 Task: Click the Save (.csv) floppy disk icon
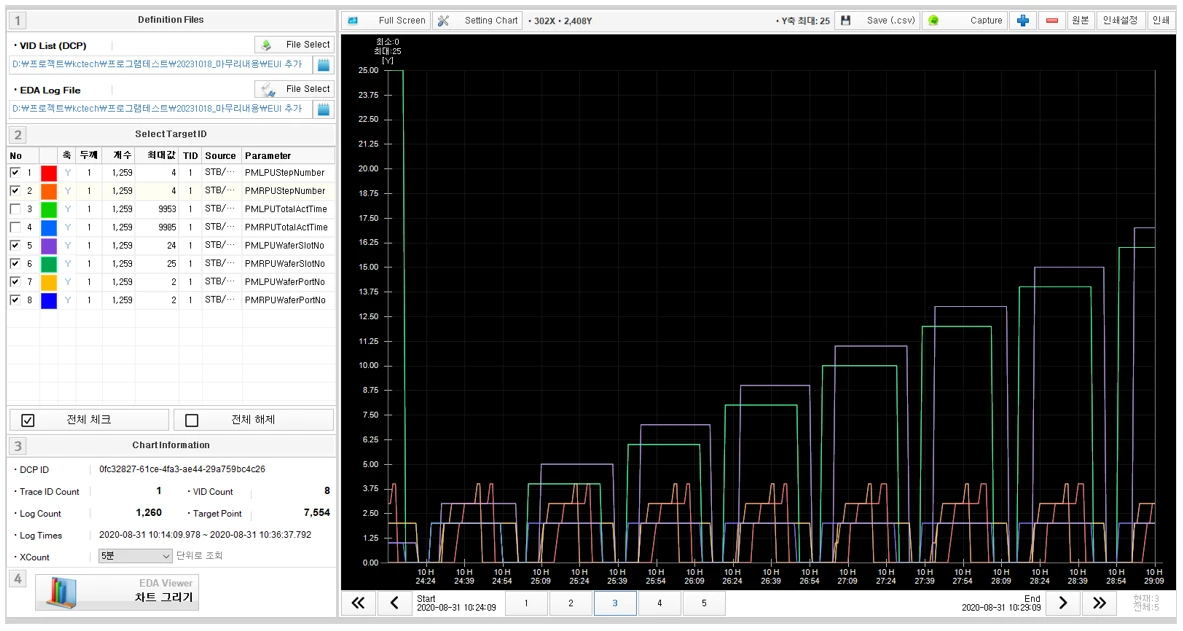tap(846, 20)
